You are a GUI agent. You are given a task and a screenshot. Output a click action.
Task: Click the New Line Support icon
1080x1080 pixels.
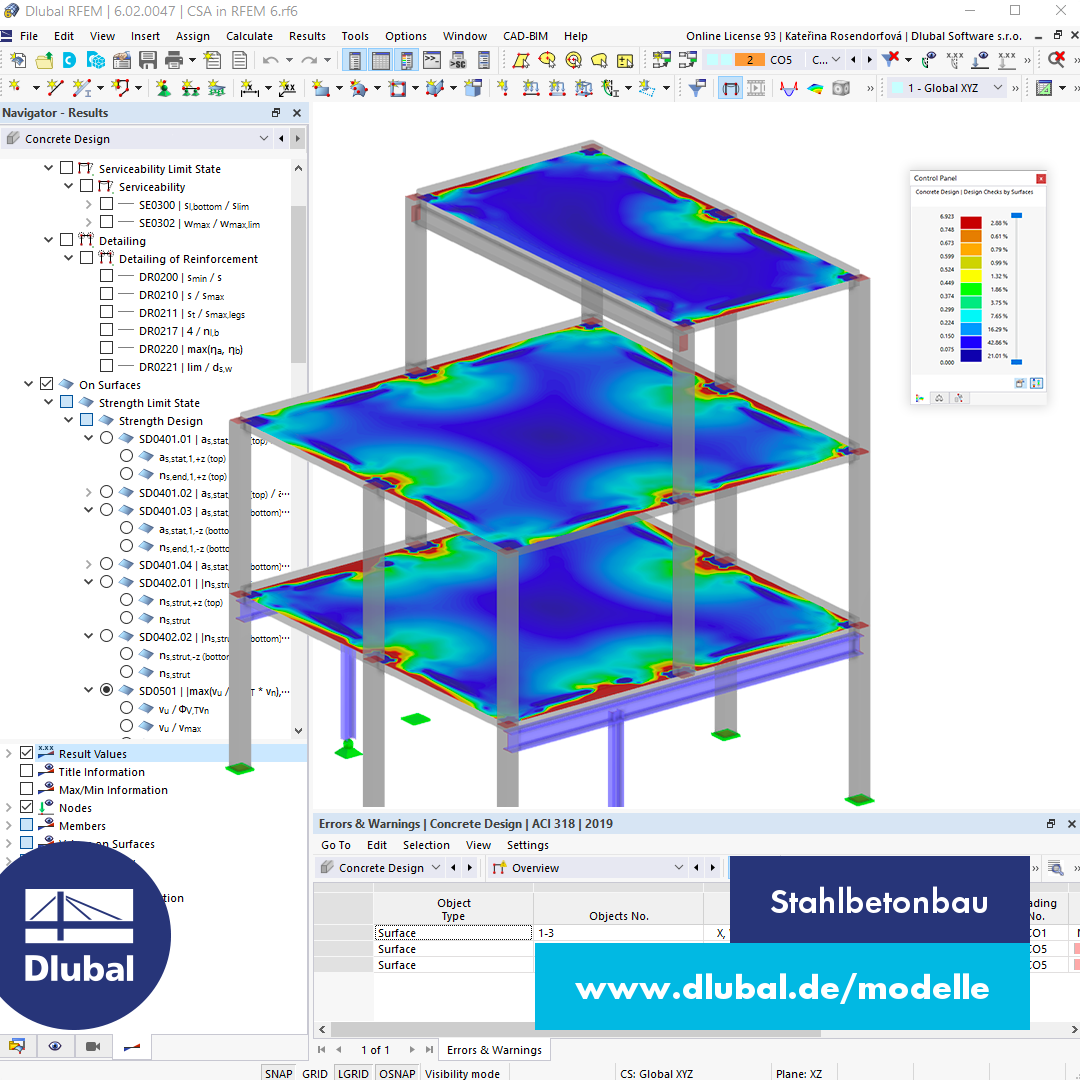(190, 88)
